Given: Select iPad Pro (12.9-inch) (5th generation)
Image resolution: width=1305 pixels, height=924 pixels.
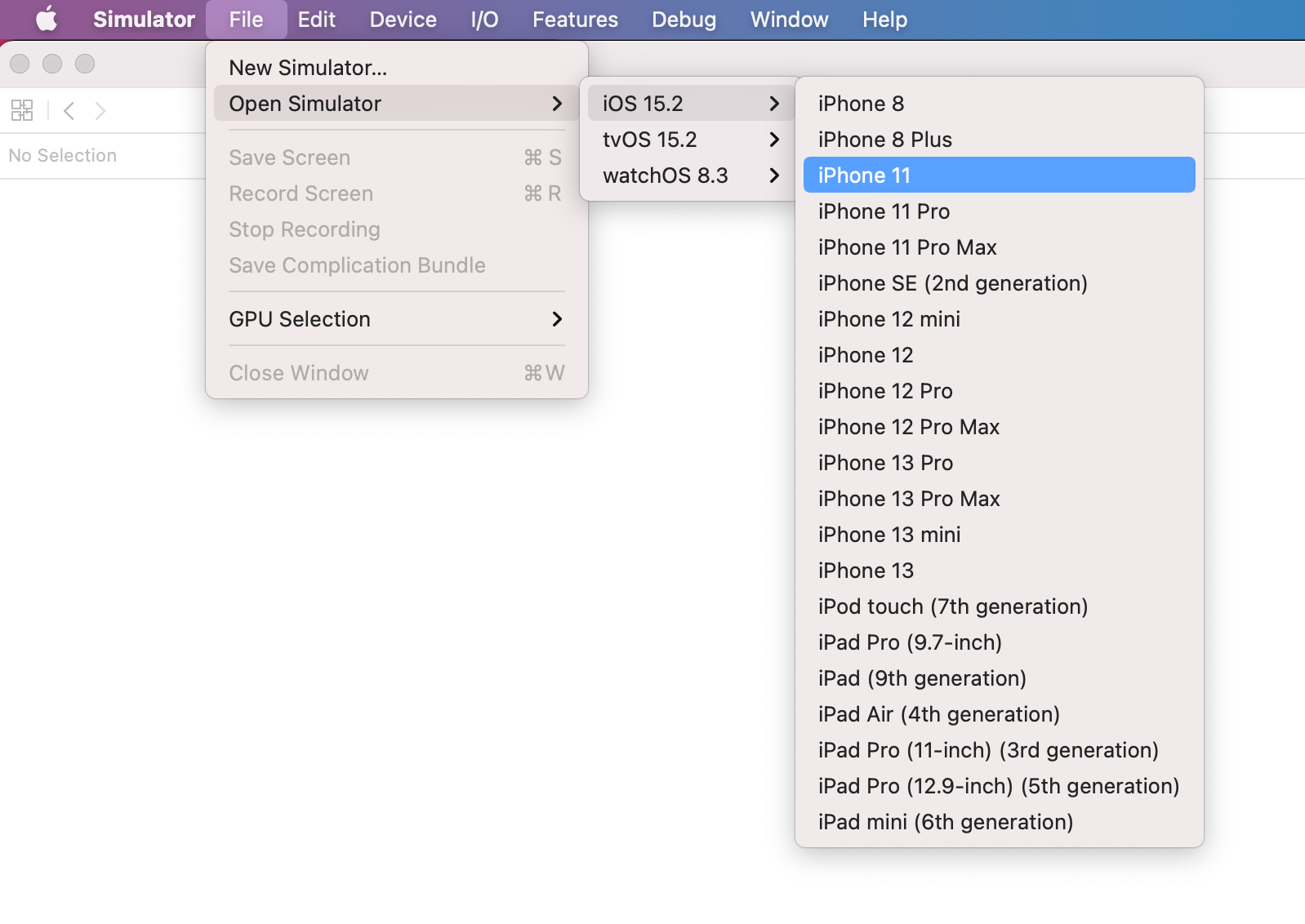Looking at the screenshot, I should point(1000,786).
